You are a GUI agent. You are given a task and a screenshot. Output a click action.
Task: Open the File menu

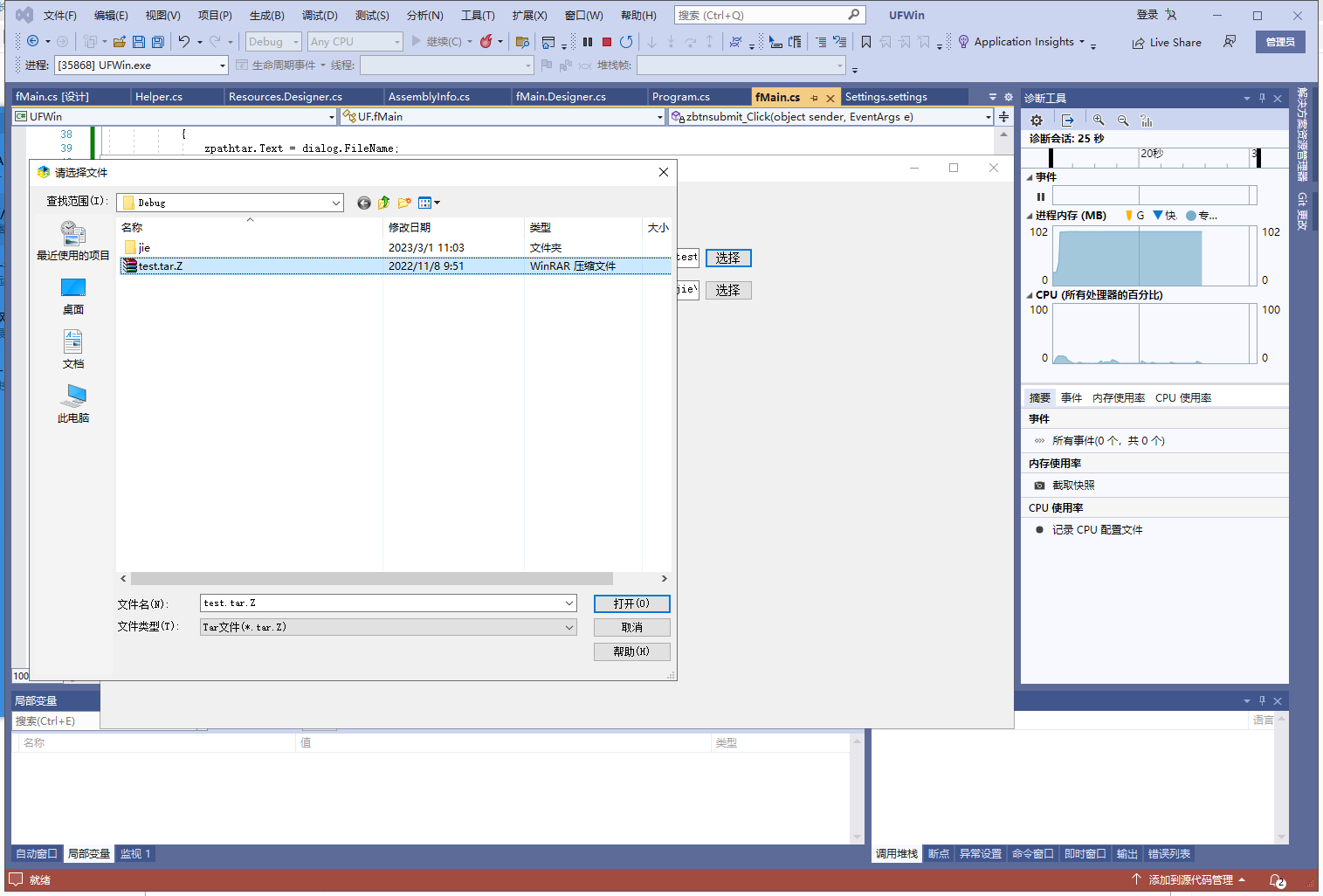click(x=59, y=16)
